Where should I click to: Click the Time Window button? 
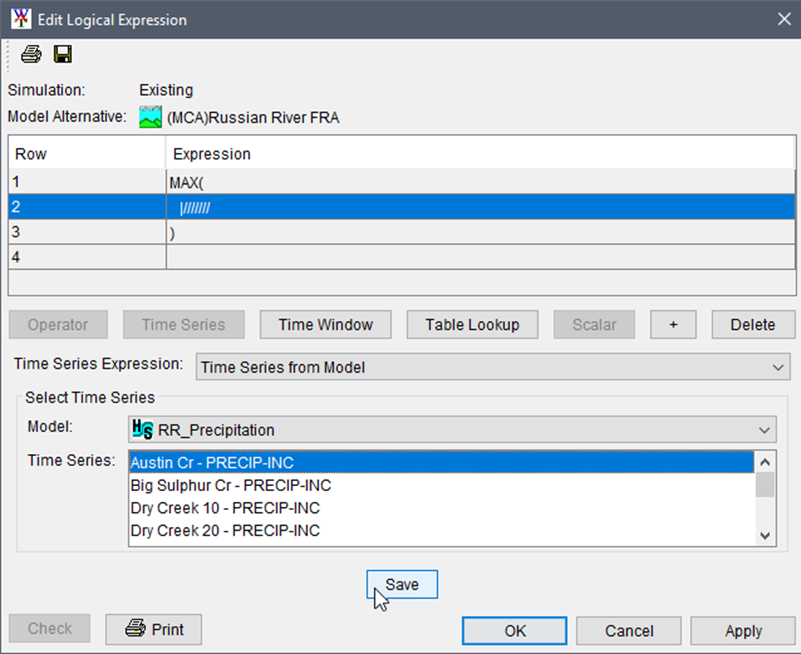328,324
